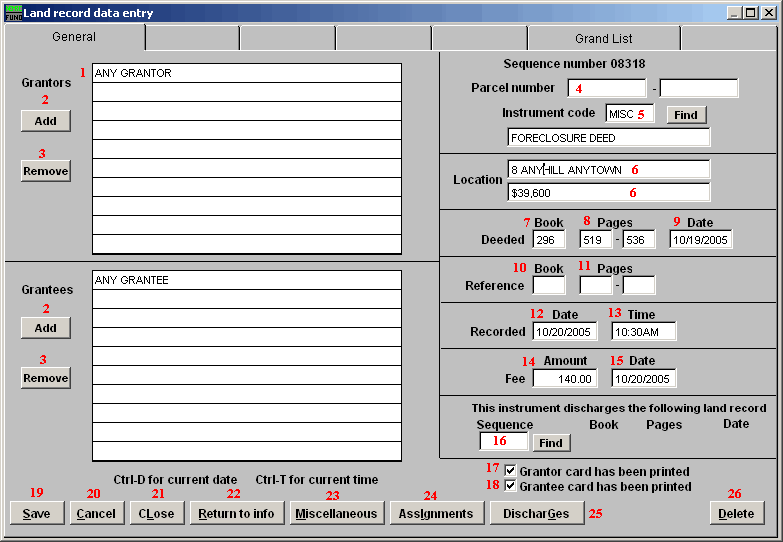The width and height of the screenshot is (783, 542).
Task: Save the land record
Action: pos(37,513)
